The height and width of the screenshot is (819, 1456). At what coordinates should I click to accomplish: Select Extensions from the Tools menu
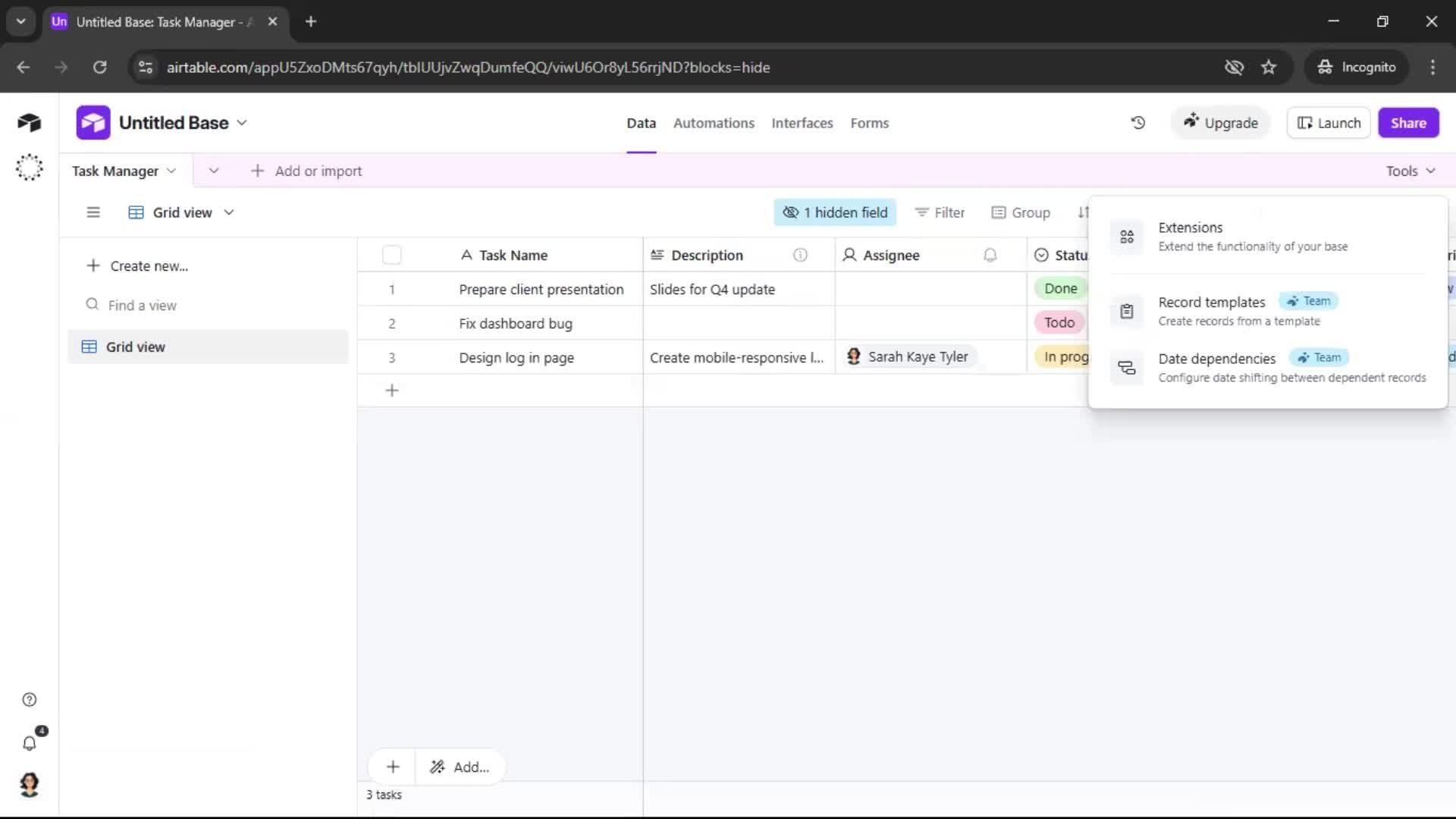coord(1268,237)
